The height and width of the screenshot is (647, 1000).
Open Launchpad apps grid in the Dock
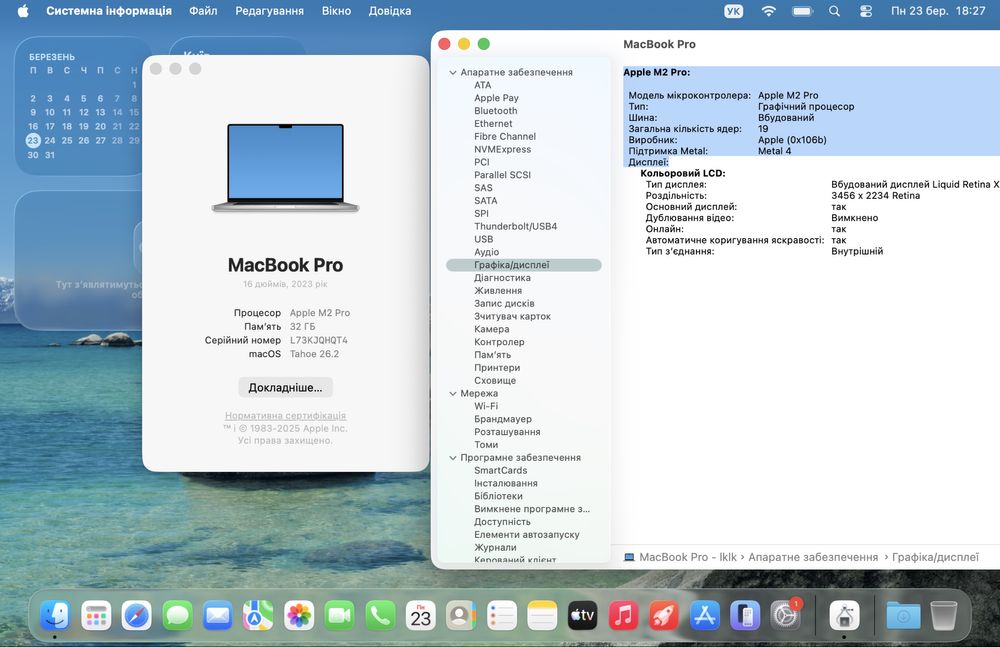[96, 616]
